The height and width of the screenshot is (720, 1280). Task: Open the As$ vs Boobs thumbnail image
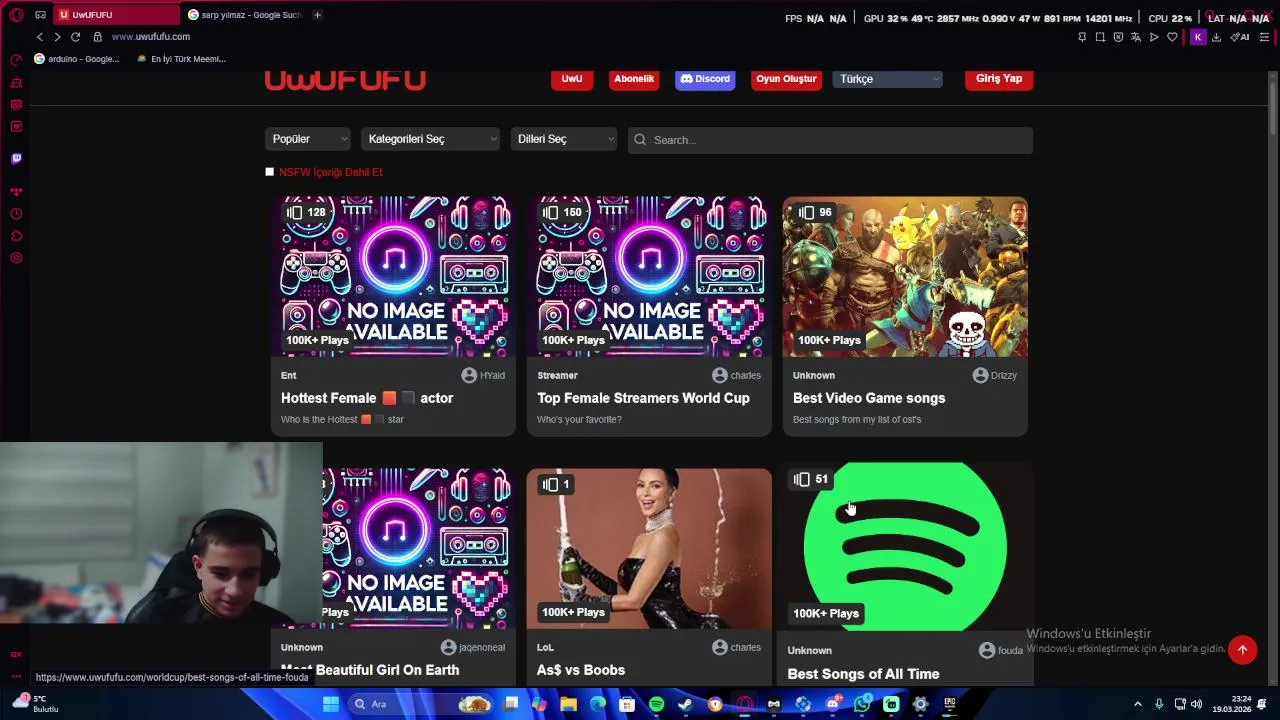(x=649, y=548)
